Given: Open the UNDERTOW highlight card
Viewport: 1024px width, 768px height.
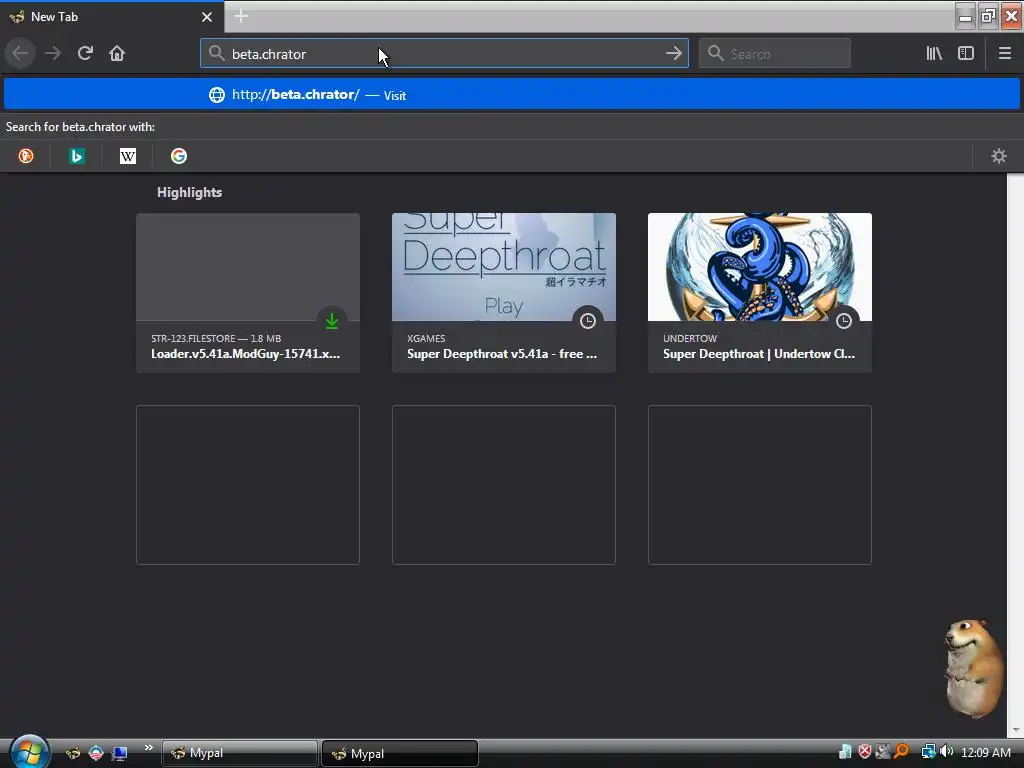Looking at the screenshot, I should coord(760,293).
